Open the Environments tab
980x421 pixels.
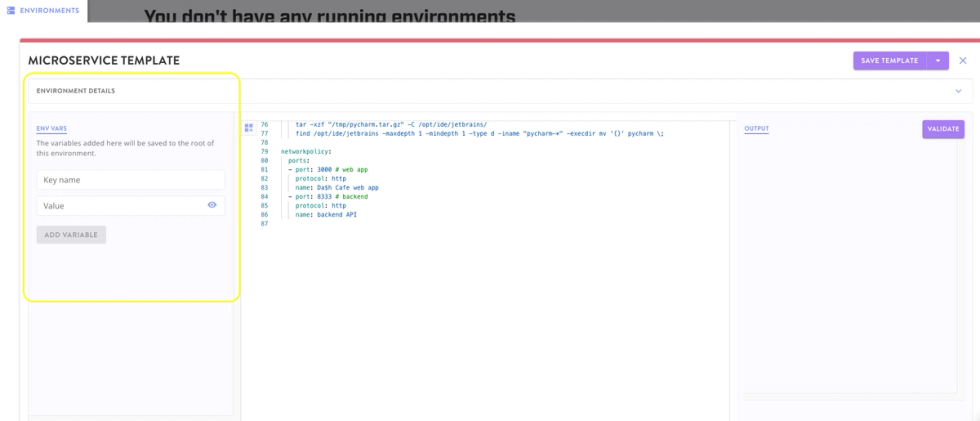point(42,11)
